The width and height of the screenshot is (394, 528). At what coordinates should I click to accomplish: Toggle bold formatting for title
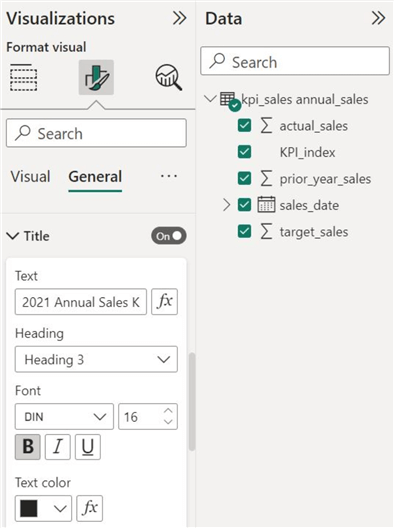[x=28, y=447]
